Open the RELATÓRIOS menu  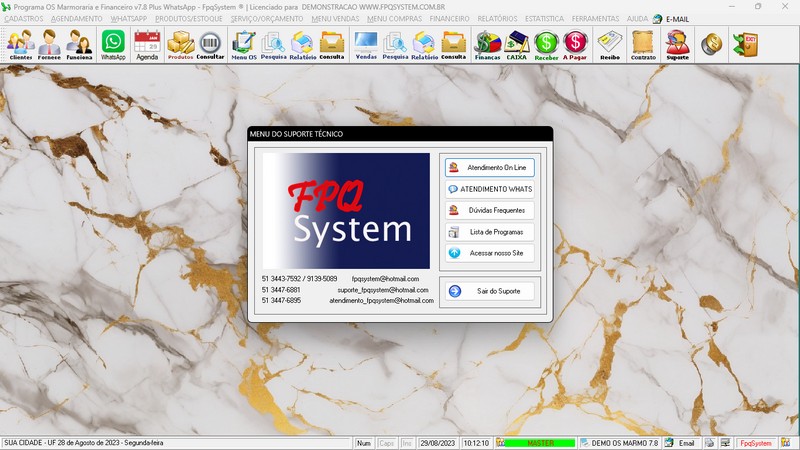497,19
